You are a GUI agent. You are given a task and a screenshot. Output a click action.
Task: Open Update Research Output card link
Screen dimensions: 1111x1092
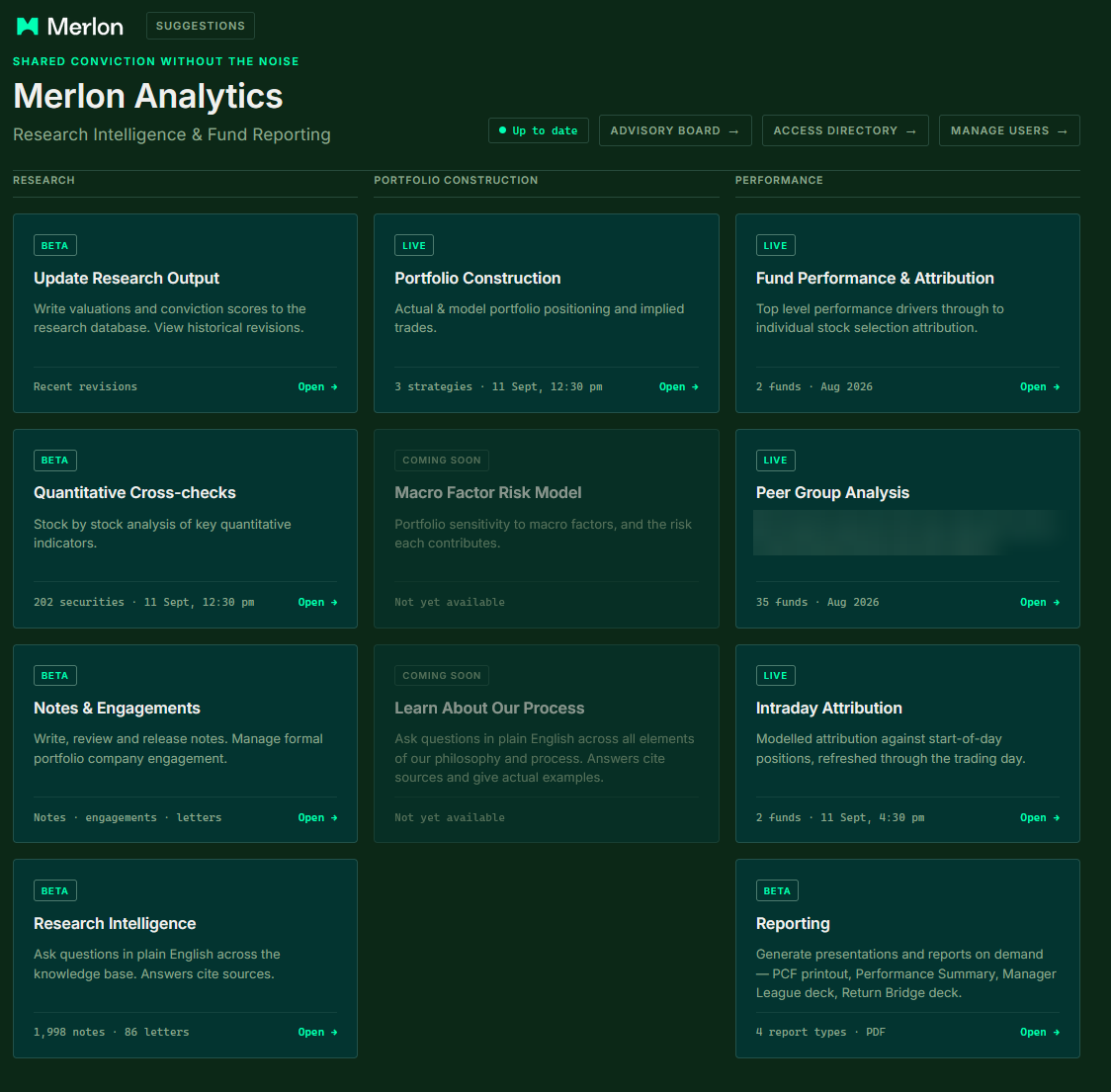click(x=317, y=387)
